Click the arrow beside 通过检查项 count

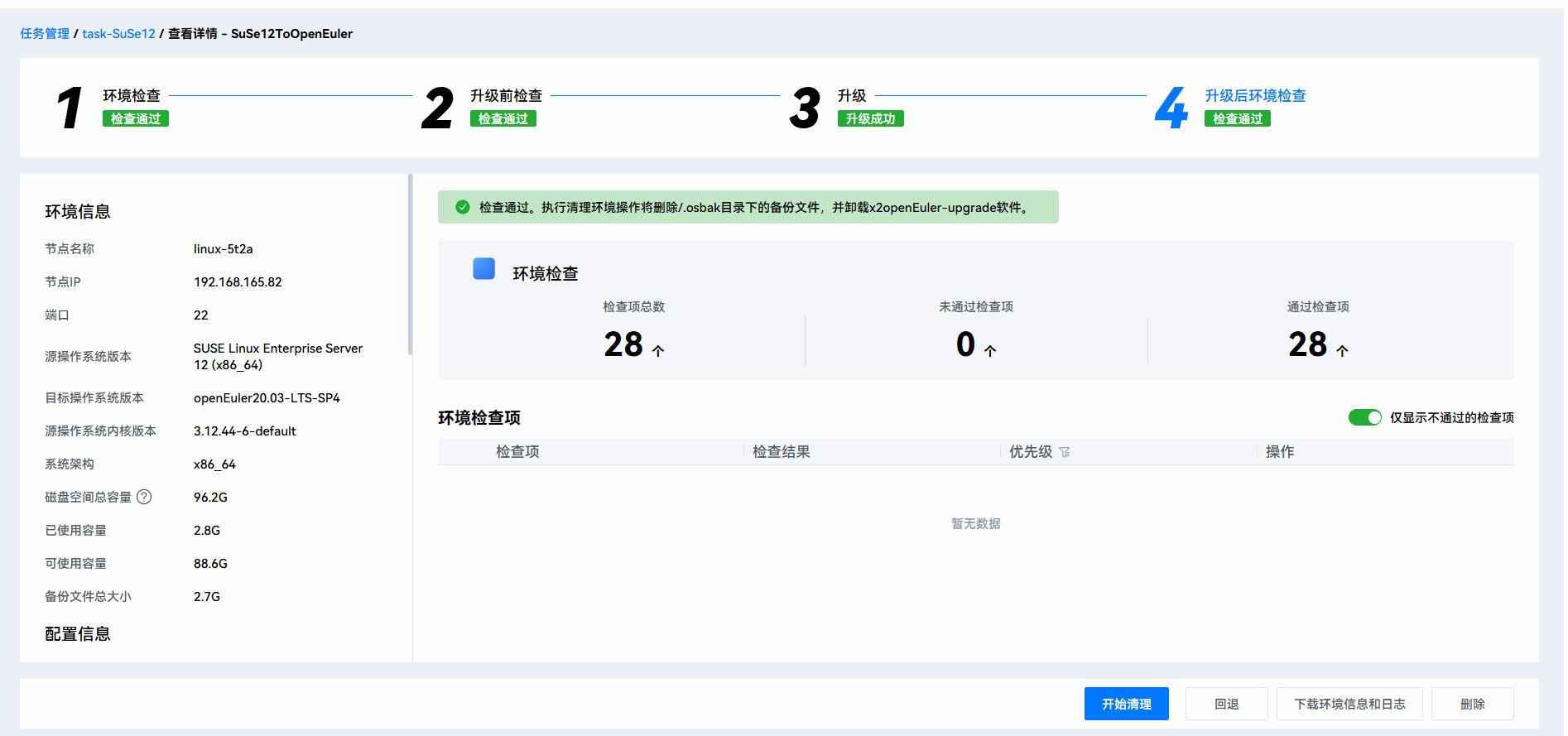tap(1342, 351)
